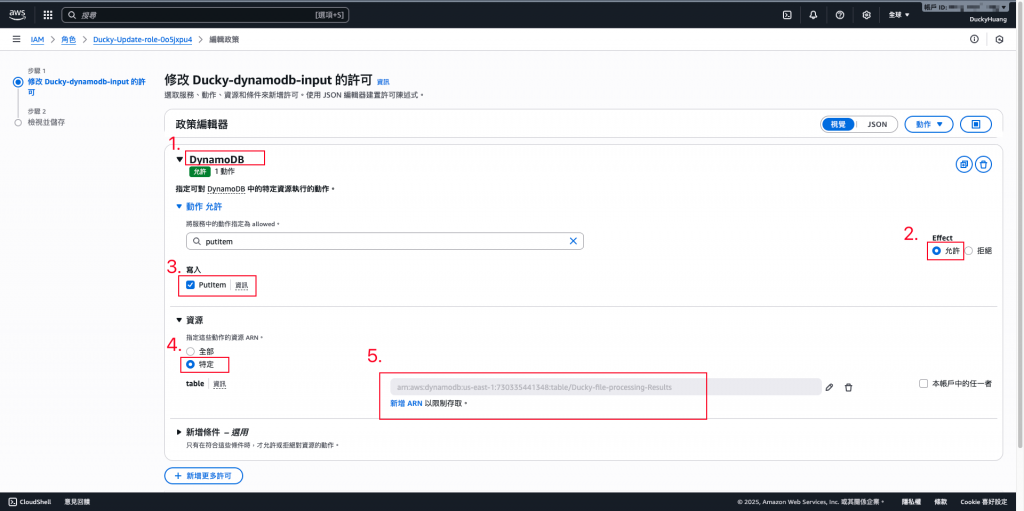
Task: Launch CloudShell from top bar icon
Action: coord(788,14)
